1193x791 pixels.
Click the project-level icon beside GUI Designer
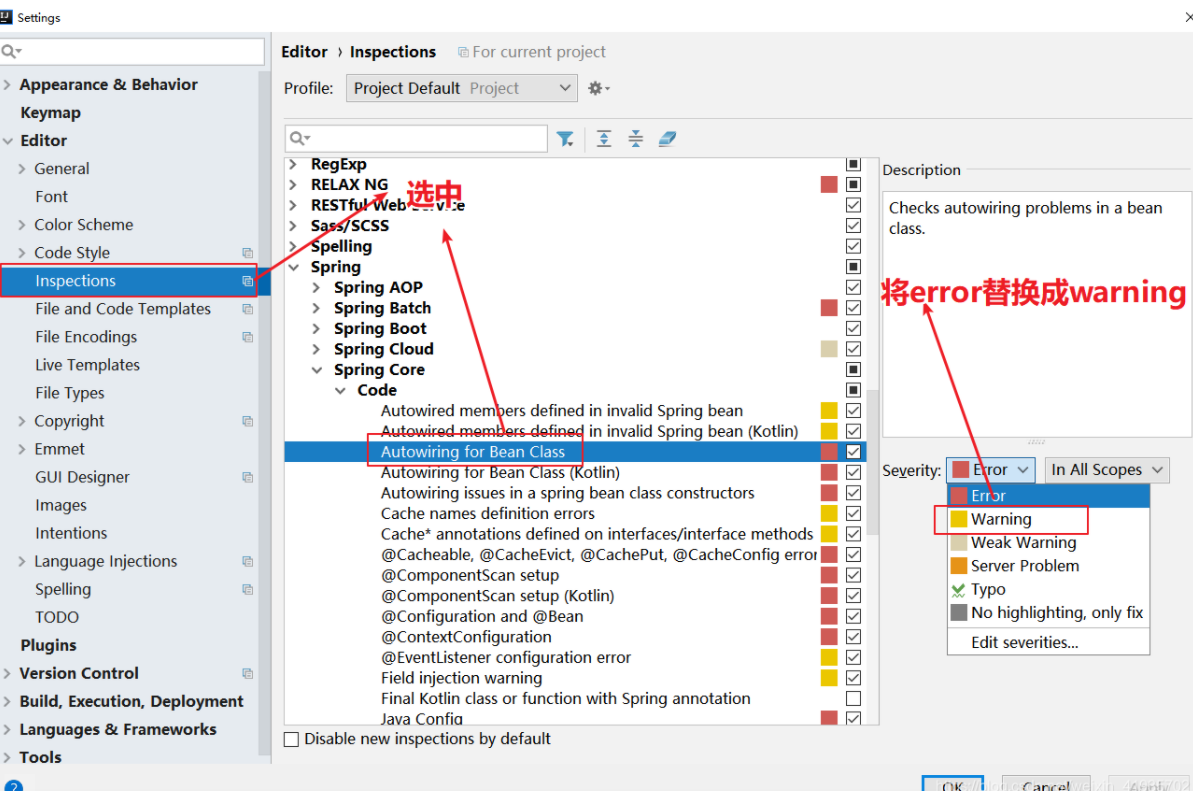[247, 478]
